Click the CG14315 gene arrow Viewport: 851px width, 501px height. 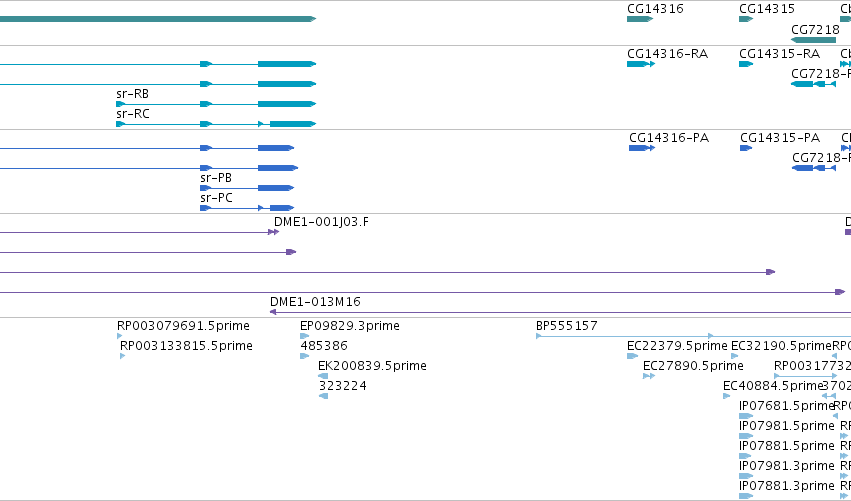746,19
